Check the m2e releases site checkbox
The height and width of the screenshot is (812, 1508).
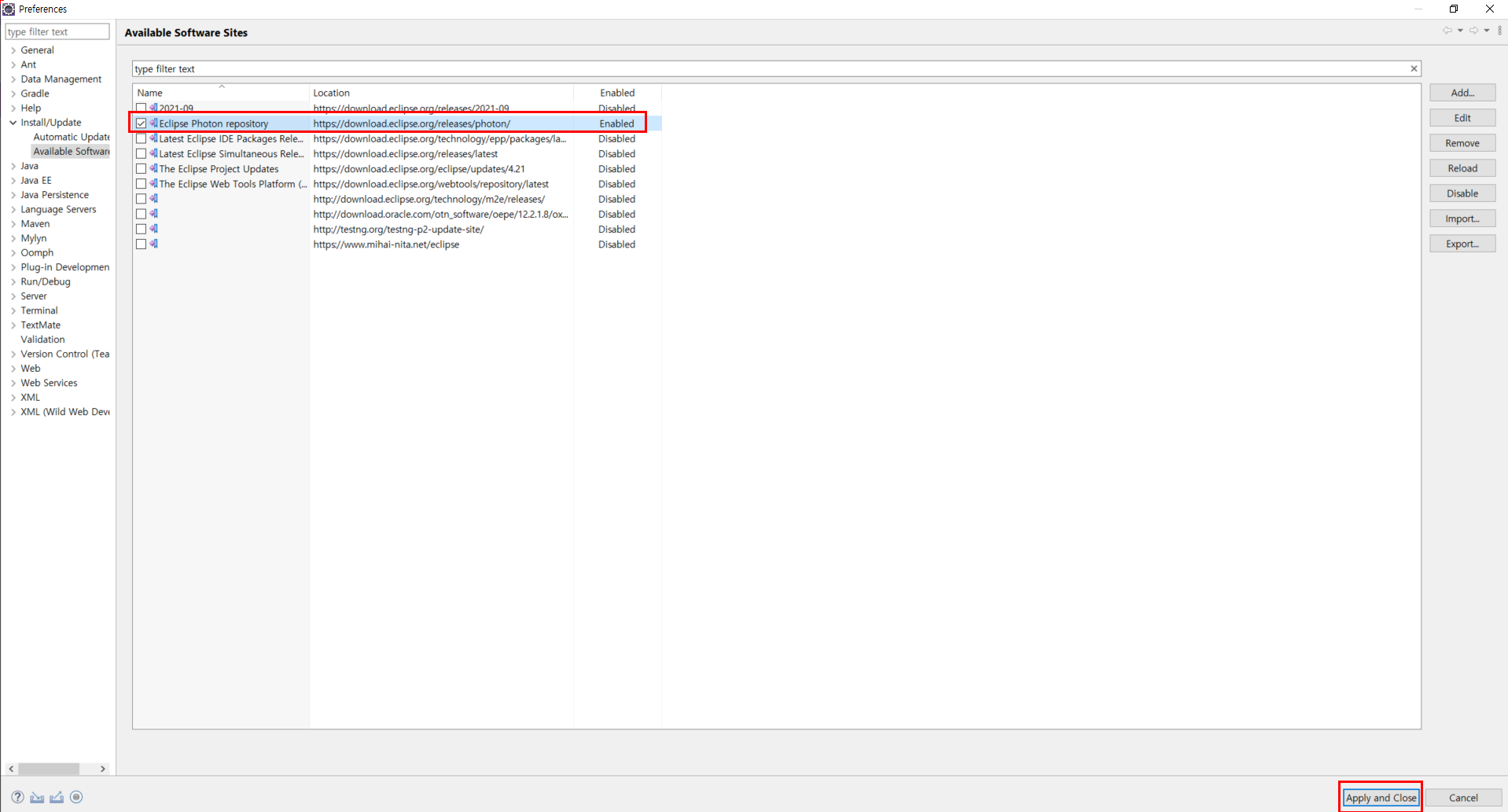click(x=141, y=199)
